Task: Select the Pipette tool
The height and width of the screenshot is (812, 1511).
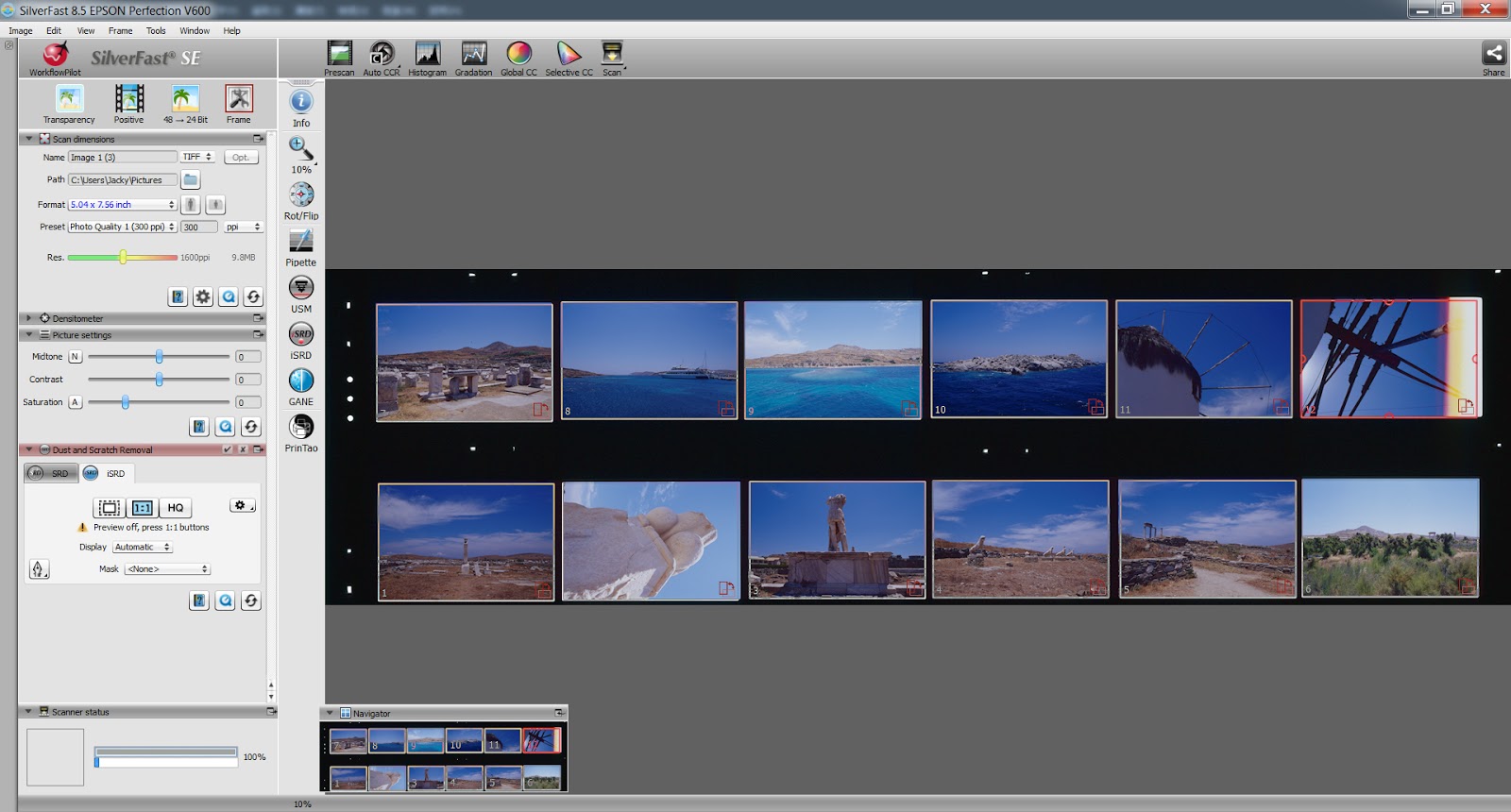Action: pos(301,246)
